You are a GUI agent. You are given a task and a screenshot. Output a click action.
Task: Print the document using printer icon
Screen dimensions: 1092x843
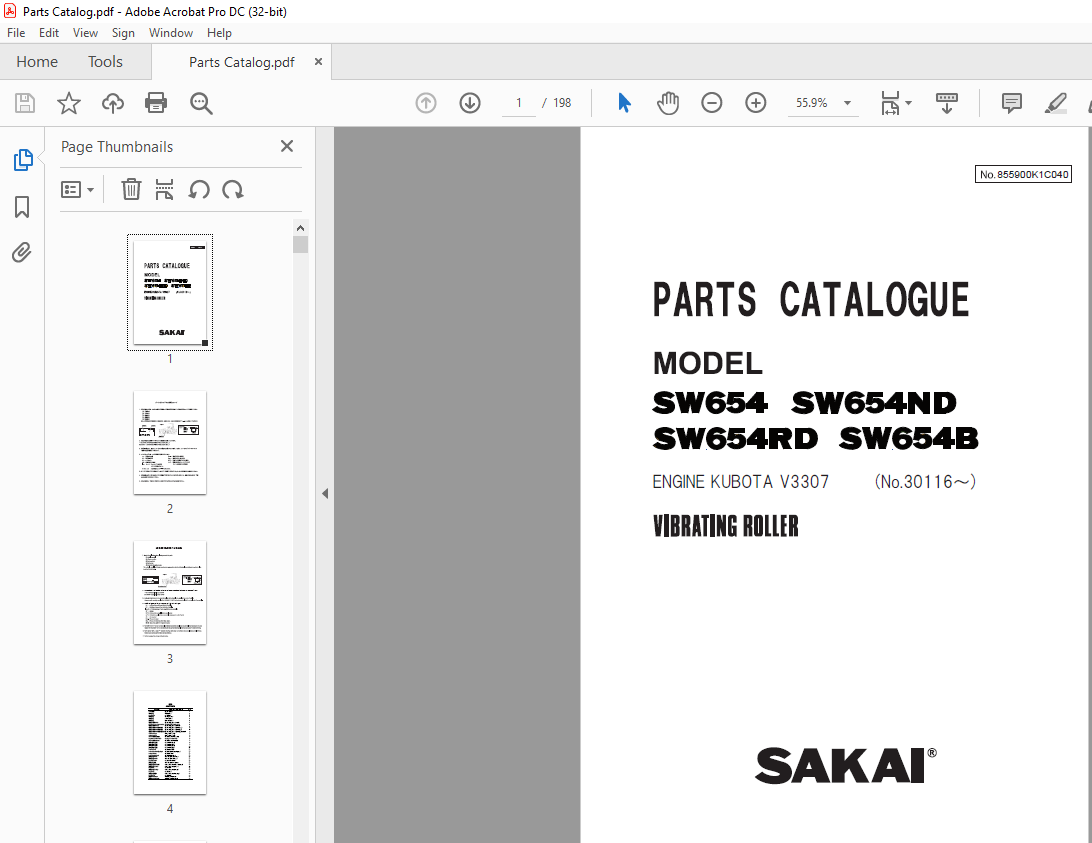click(x=156, y=103)
